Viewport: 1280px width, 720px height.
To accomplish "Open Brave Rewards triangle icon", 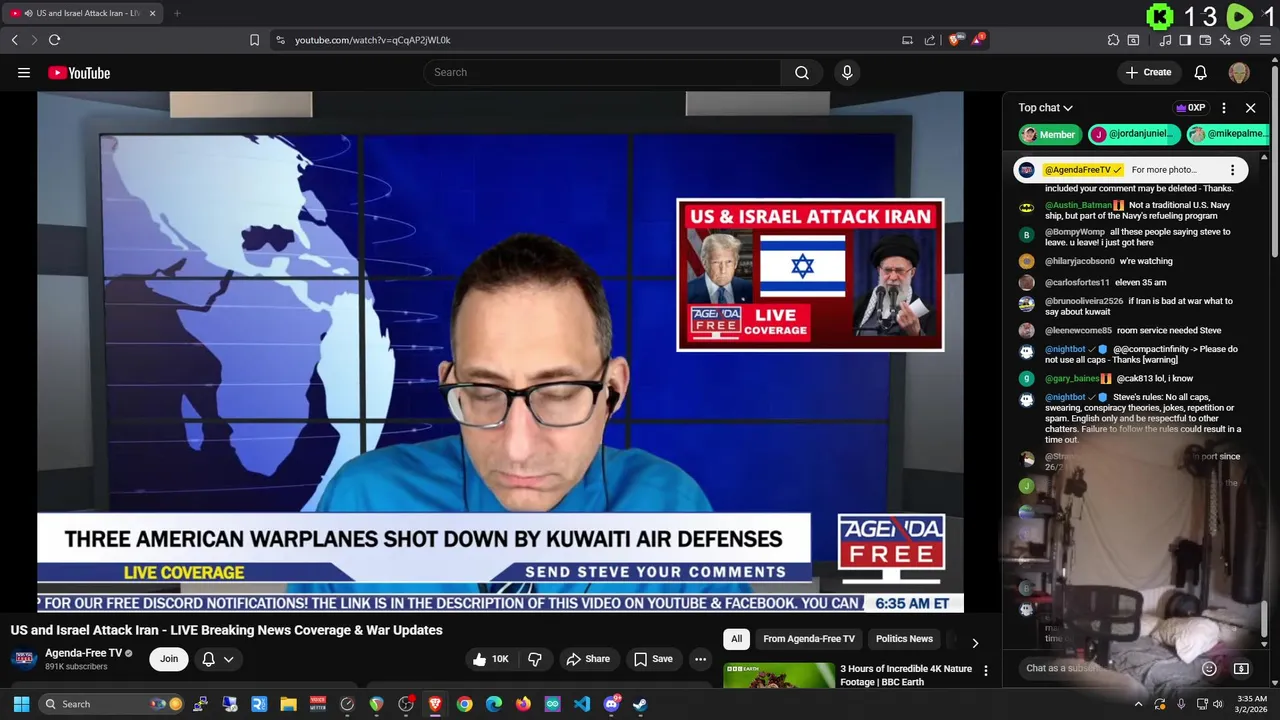I will coord(978,40).
